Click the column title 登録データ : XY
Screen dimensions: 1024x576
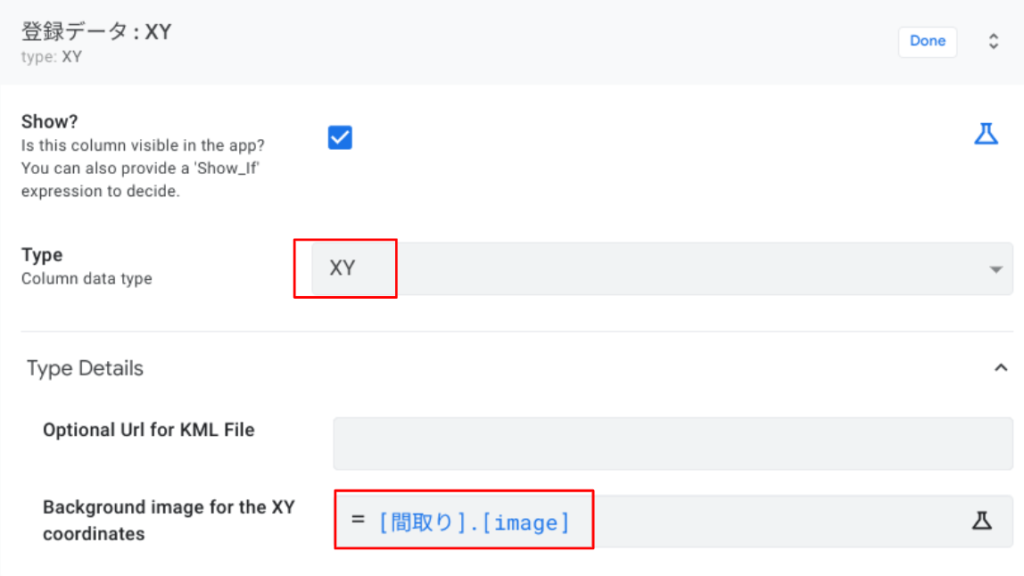pos(96,31)
